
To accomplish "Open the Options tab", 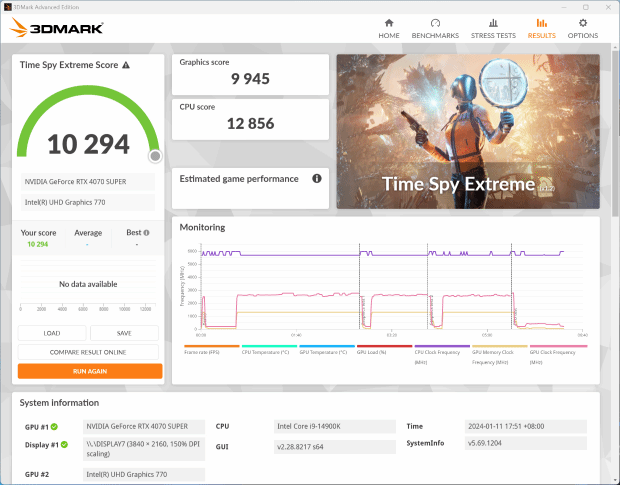I will [582, 29].
